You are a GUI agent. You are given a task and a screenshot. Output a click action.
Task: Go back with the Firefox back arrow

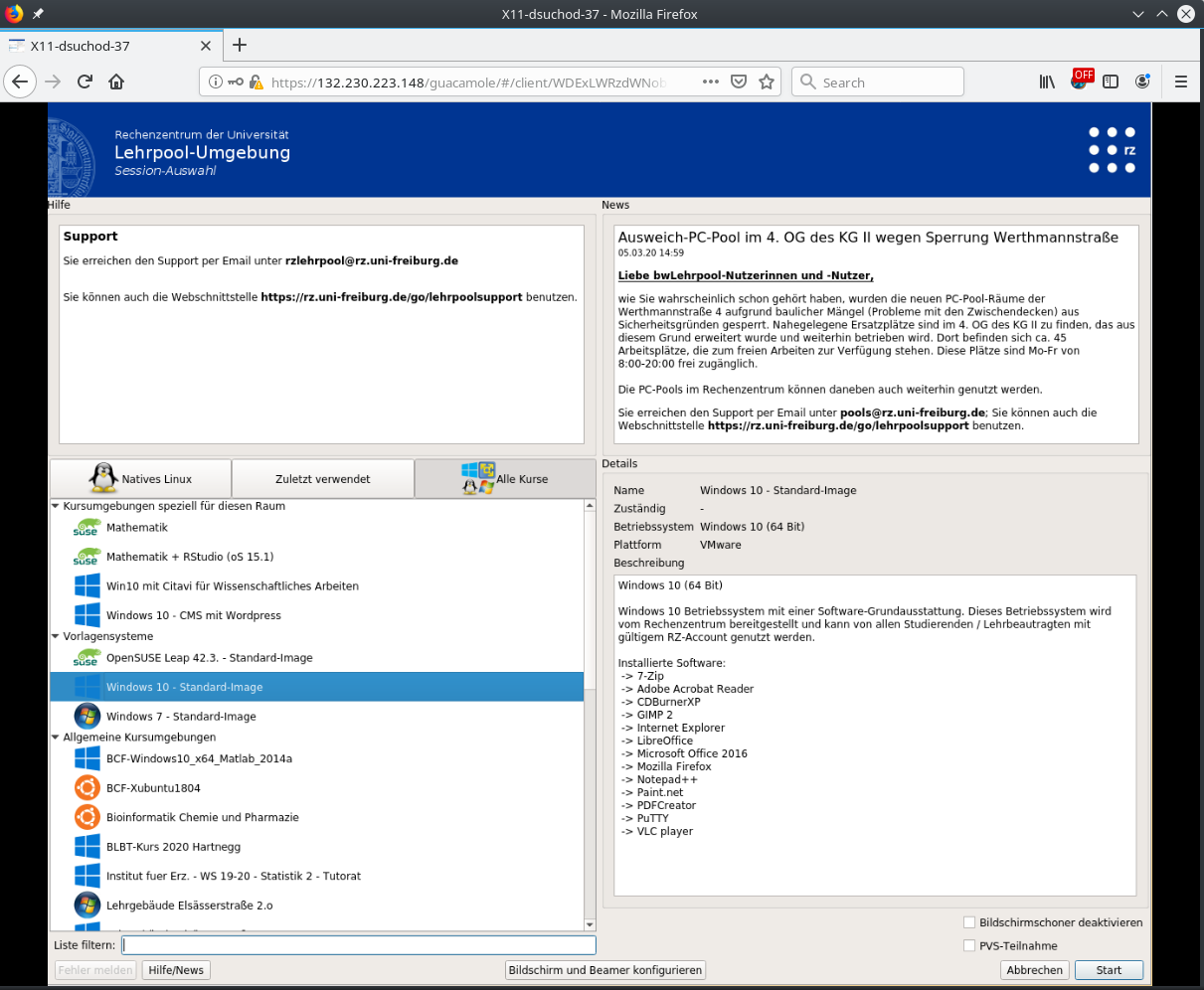pos(20,82)
